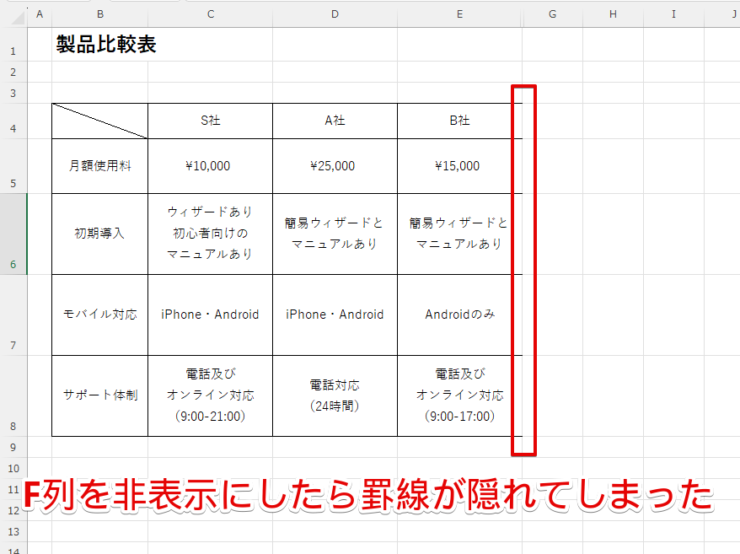Select the 電話対応 (24時間) cell

pos(335,396)
